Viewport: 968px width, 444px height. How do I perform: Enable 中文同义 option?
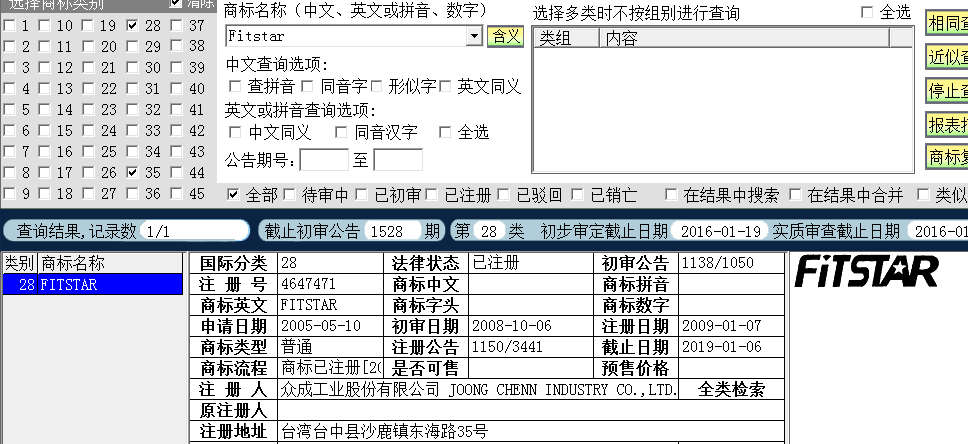tap(235, 132)
